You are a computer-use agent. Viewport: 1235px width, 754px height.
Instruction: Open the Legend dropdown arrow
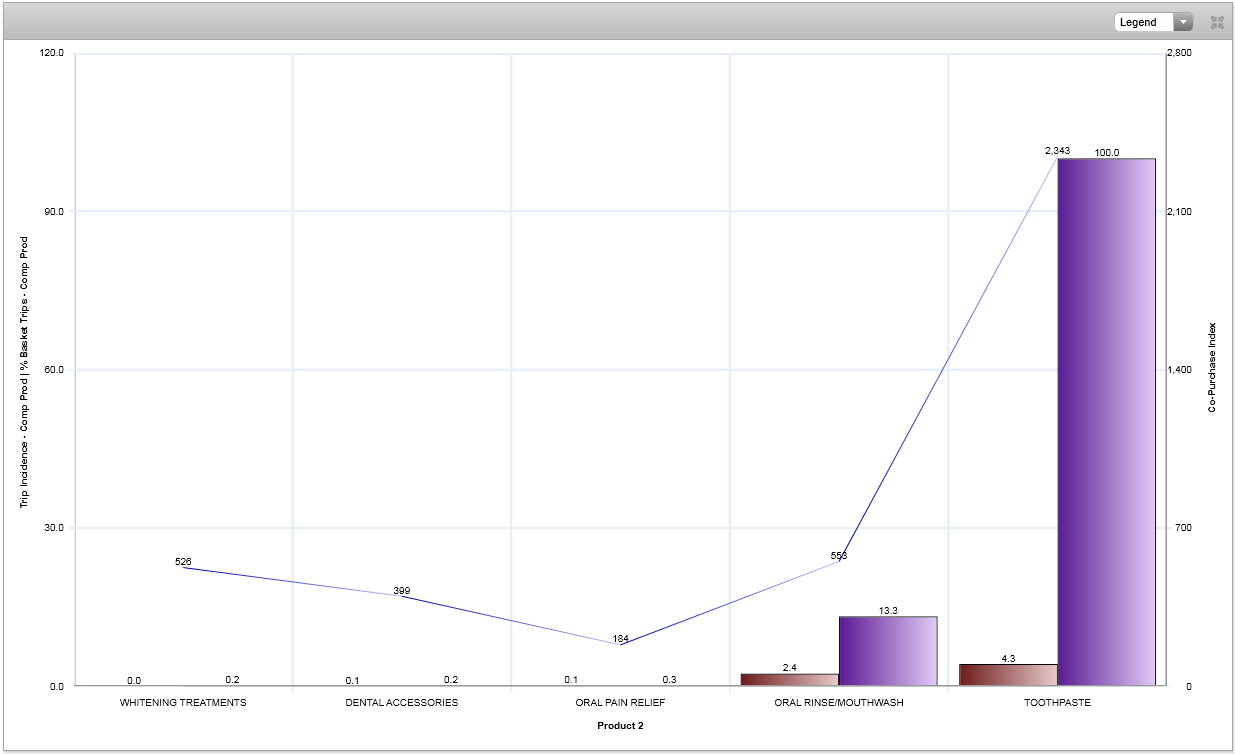[1184, 22]
